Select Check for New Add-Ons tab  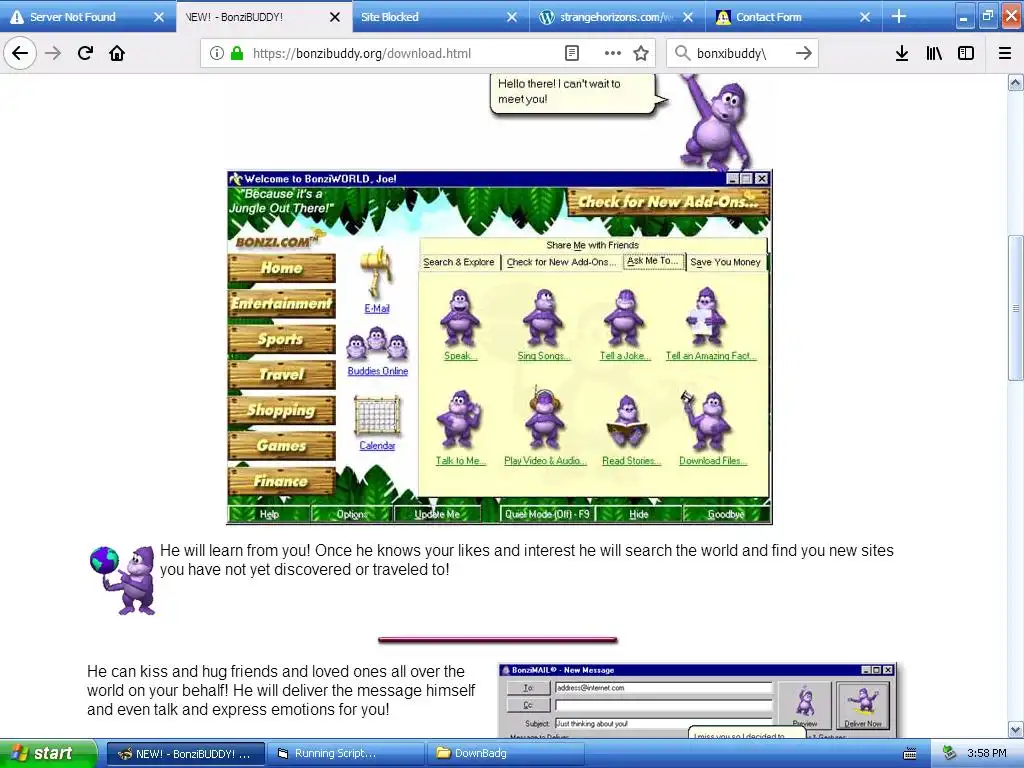561,262
